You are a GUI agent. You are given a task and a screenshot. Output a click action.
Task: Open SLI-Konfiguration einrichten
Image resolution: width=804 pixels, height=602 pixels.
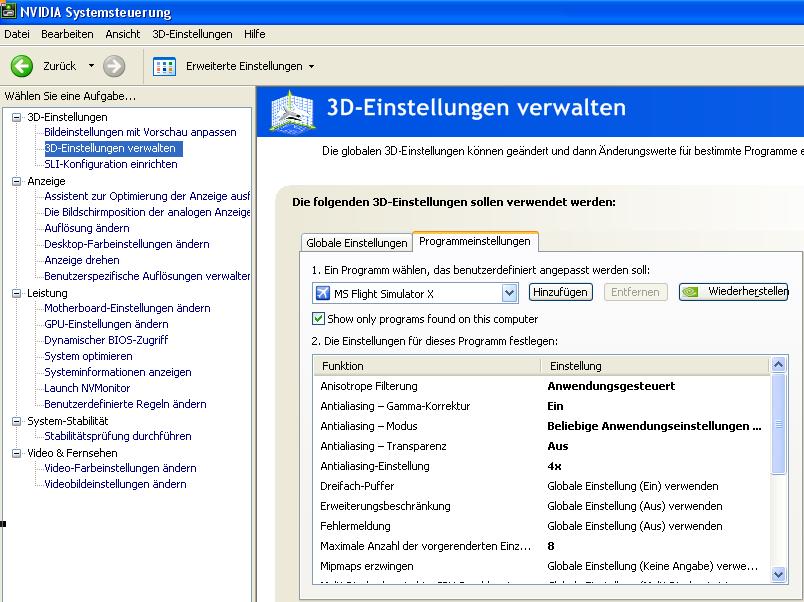[111, 164]
